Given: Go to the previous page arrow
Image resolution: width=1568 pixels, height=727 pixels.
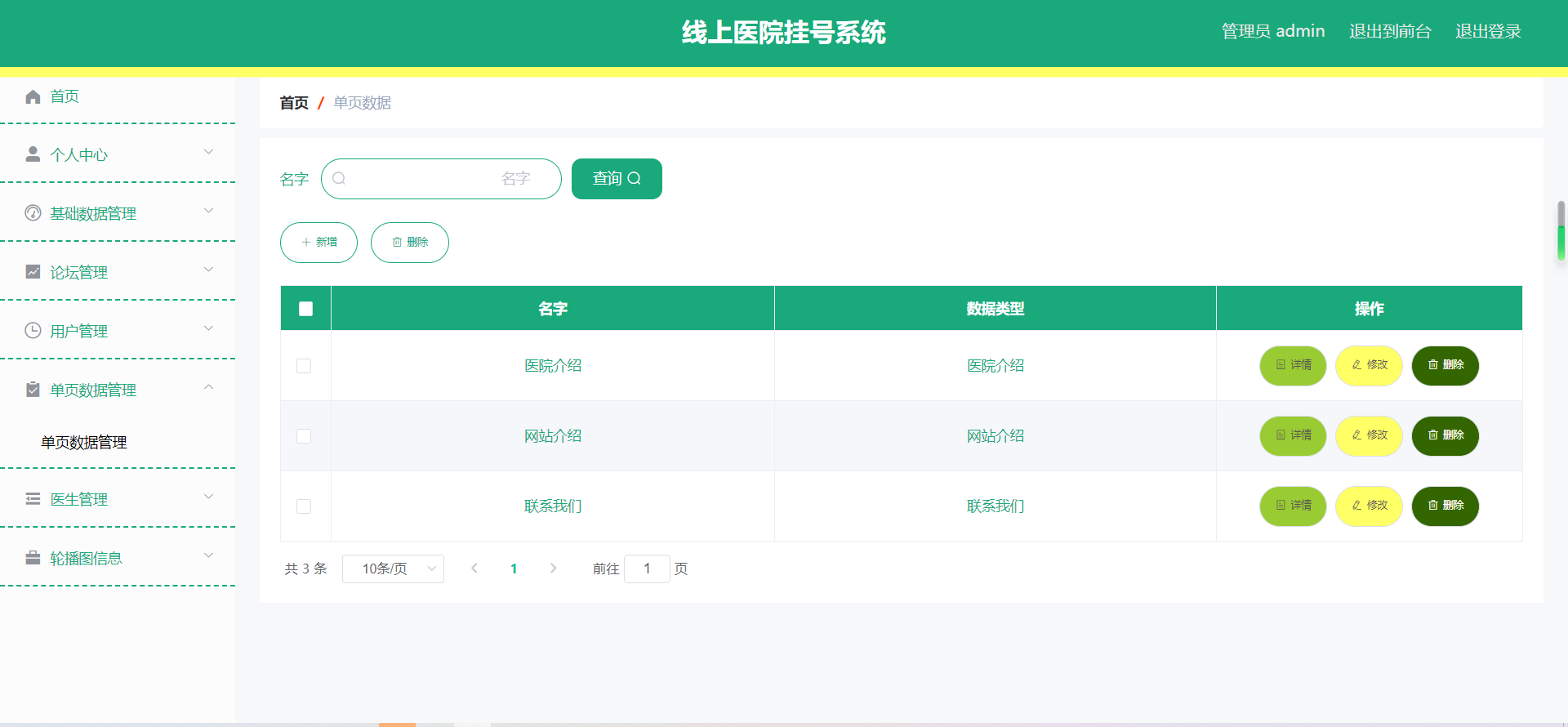Looking at the screenshot, I should coord(474,569).
